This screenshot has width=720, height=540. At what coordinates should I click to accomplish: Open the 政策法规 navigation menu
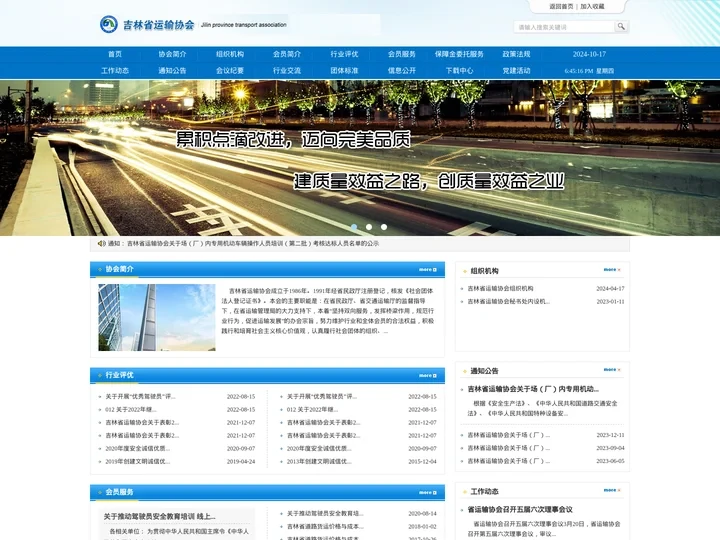[x=517, y=54]
